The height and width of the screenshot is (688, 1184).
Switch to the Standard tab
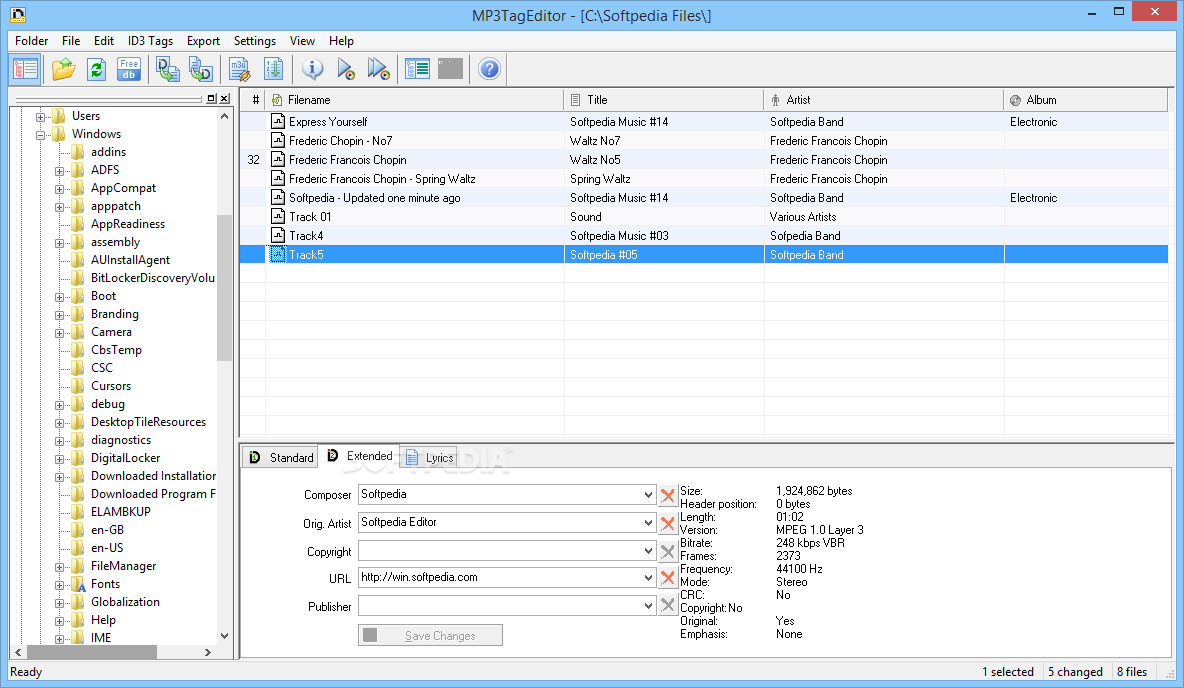[280, 458]
